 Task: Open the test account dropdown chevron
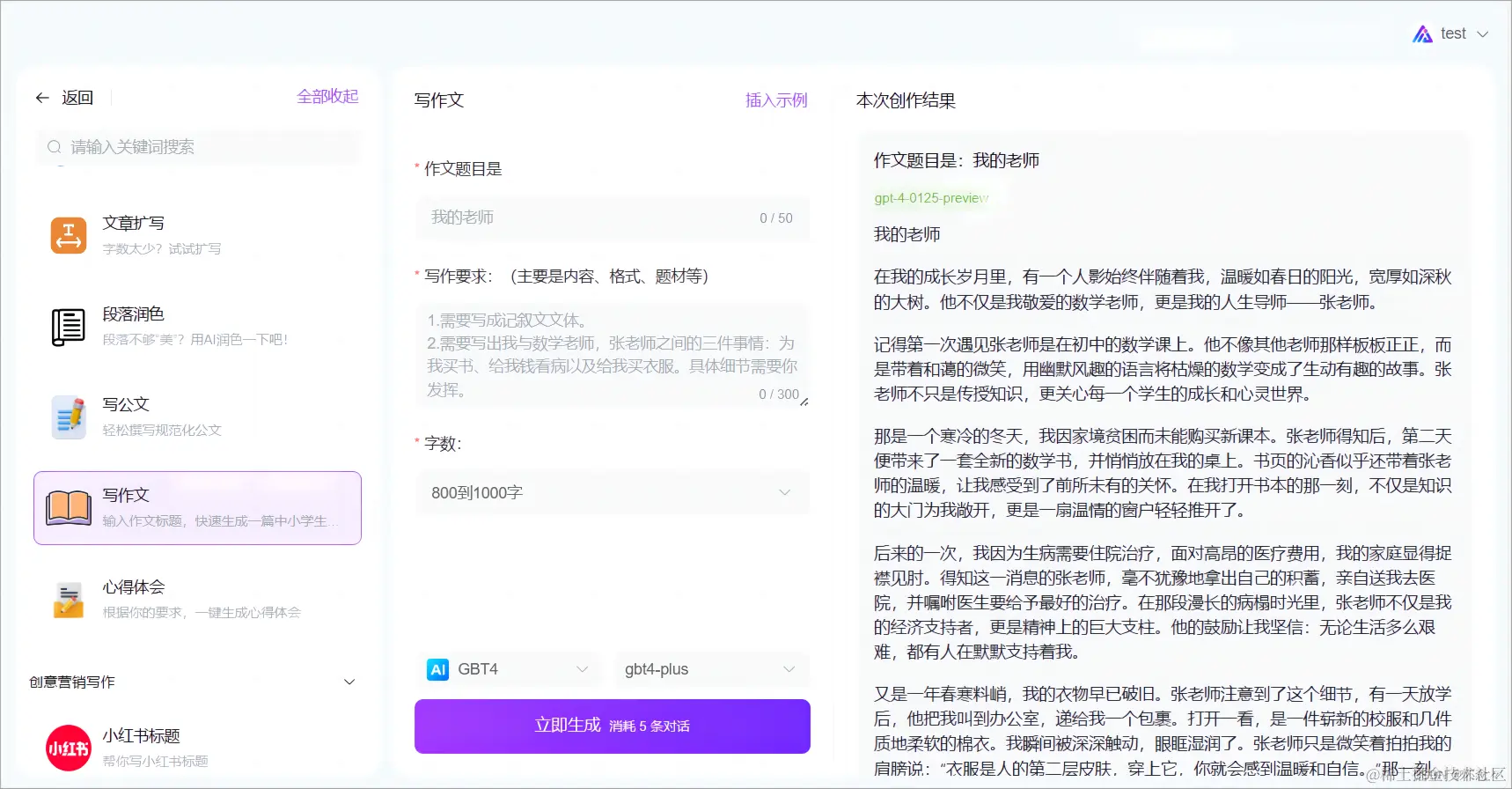pos(1482,34)
